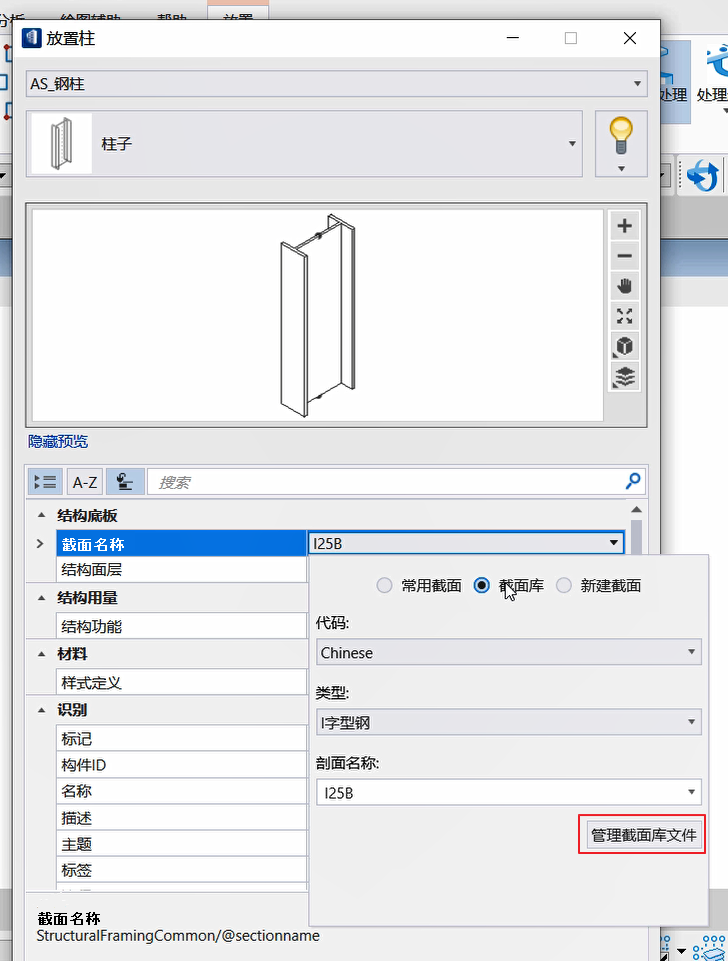Viewport: 728px width, 961px height.
Task: Click the magnifier search icon
Action: pos(632,481)
